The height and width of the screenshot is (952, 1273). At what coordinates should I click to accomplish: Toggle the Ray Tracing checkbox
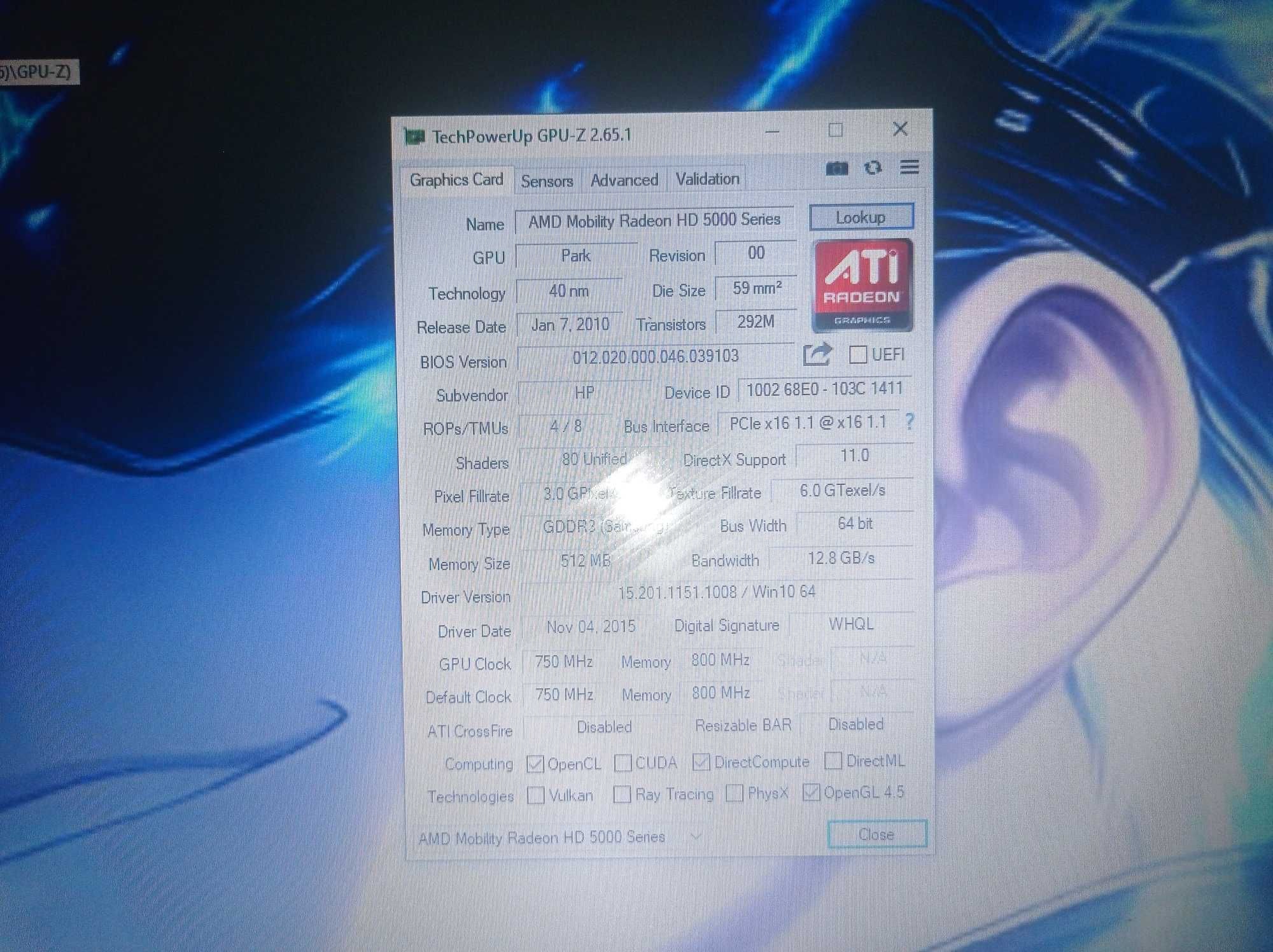click(622, 794)
